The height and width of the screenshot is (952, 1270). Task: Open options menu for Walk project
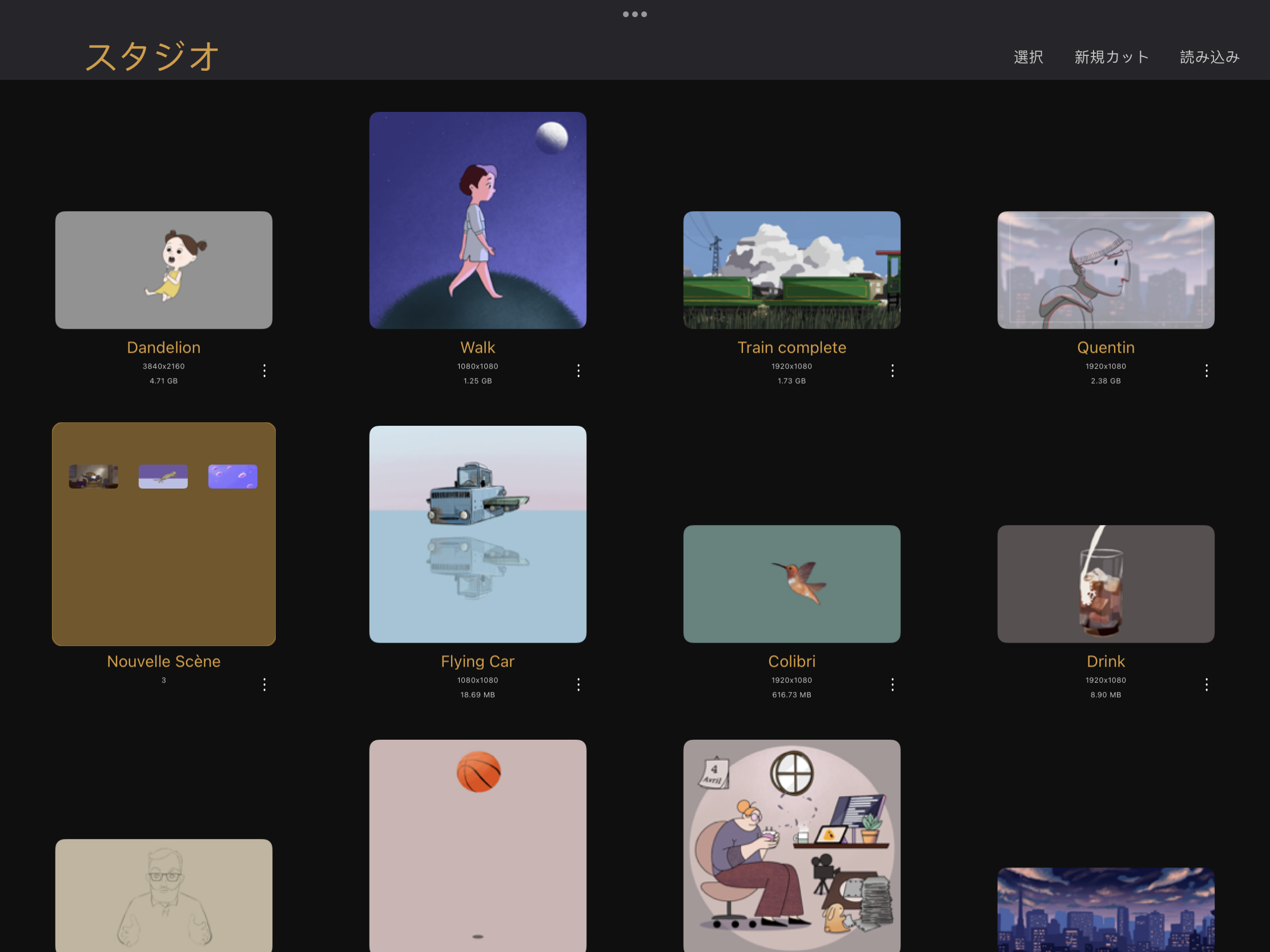click(x=578, y=371)
